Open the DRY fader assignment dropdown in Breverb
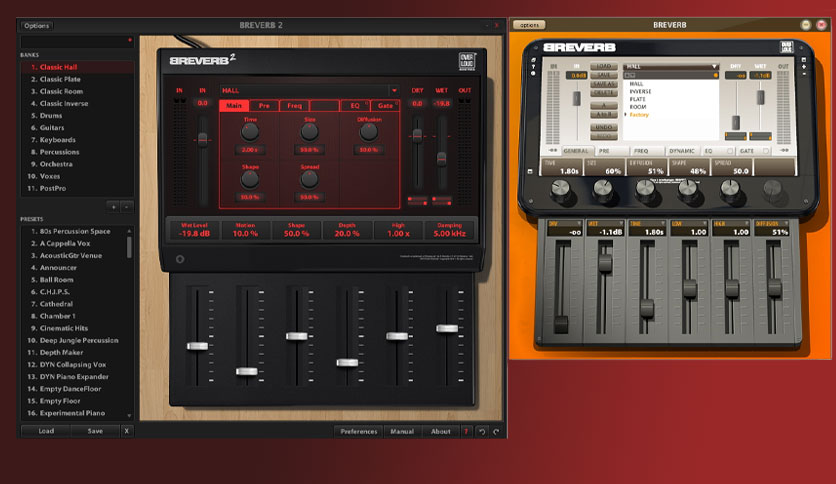 (x=578, y=223)
